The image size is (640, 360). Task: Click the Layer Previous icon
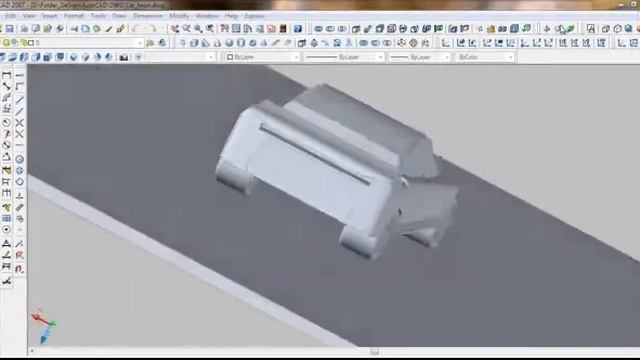[x=162, y=43]
